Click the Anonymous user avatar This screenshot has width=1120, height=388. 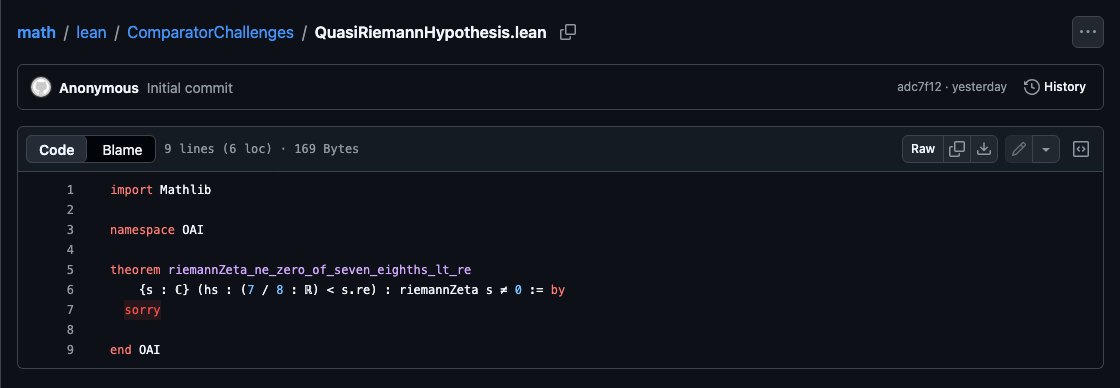click(41, 87)
